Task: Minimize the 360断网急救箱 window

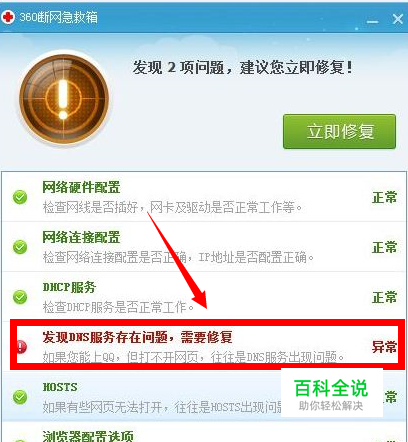Action: pos(372,21)
